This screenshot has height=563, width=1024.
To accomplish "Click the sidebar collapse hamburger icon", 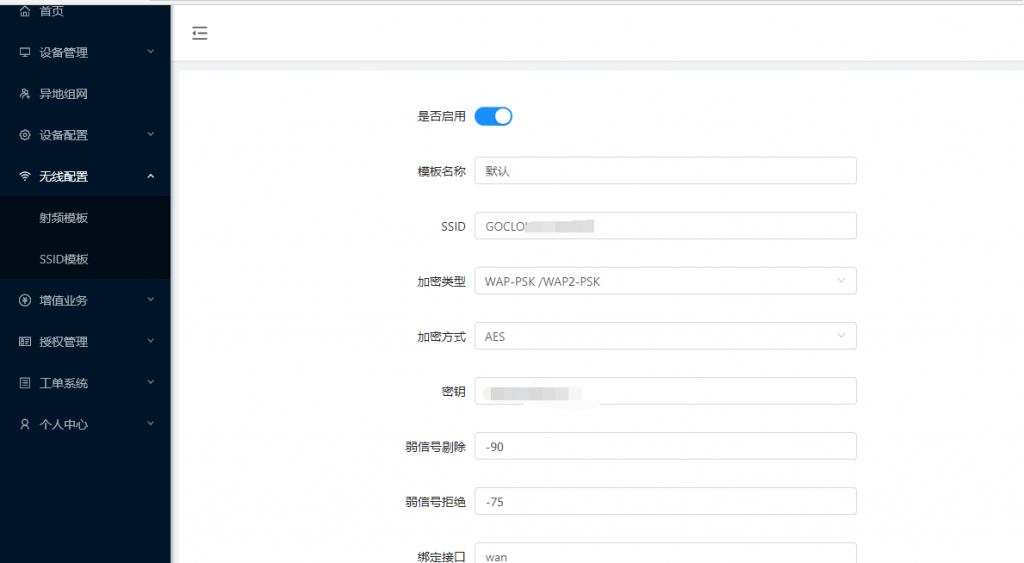I will tap(200, 33).
